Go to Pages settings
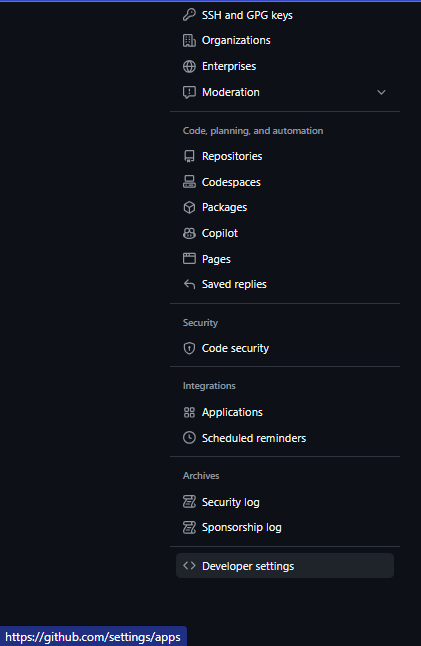 tap(285, 259)
